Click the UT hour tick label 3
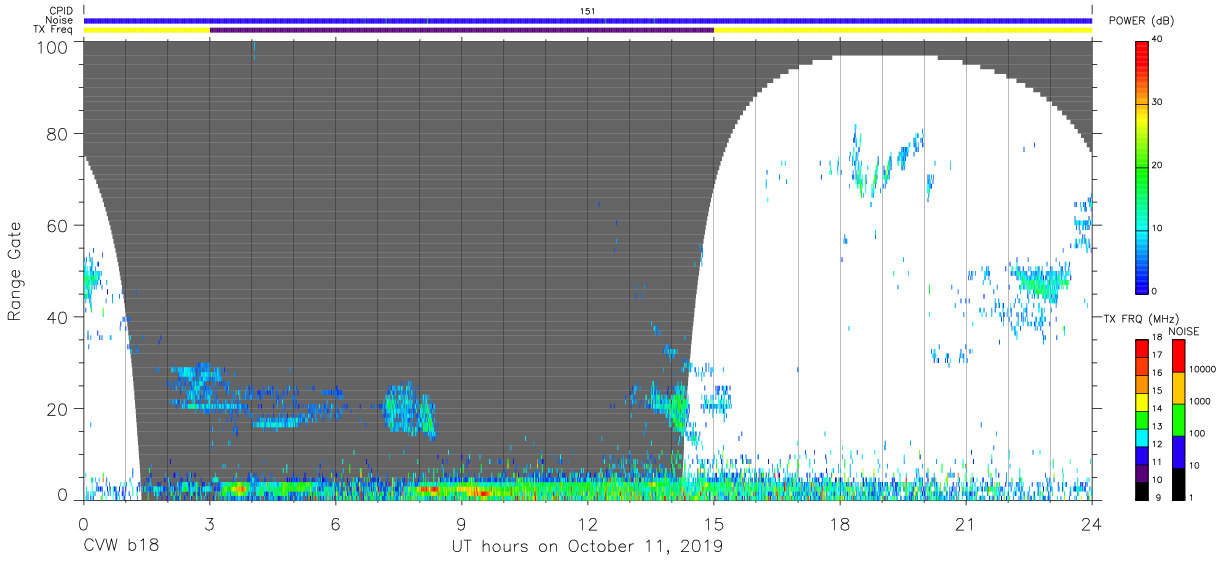The width and height of the screenshot is (1228, 567). coord(209,523)
